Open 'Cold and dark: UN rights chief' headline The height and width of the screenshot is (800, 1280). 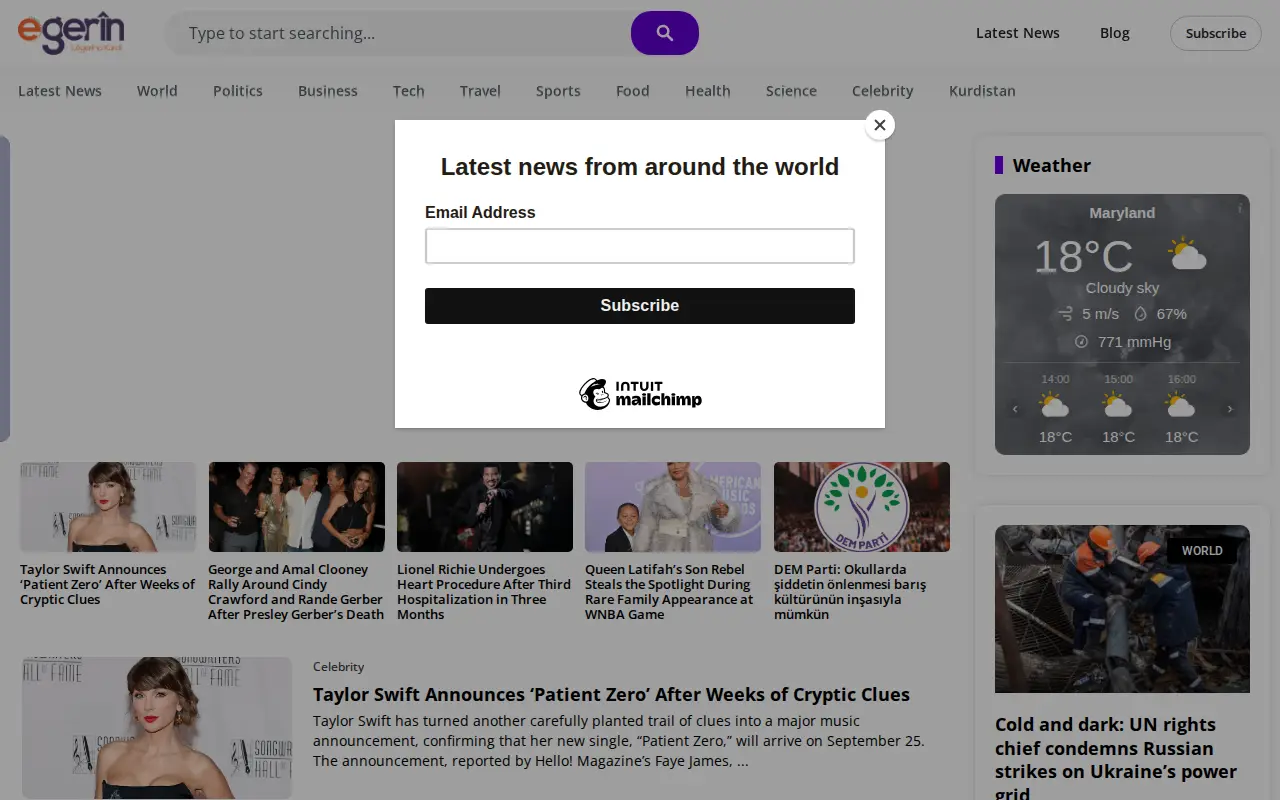pos(1116,759)
